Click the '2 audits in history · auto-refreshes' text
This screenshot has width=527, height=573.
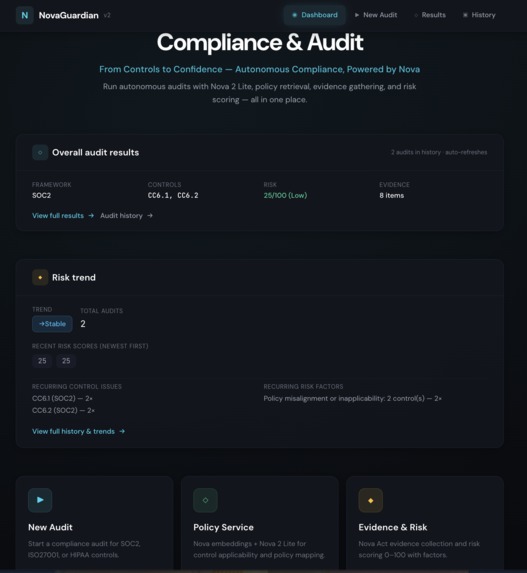click(439, 152)
